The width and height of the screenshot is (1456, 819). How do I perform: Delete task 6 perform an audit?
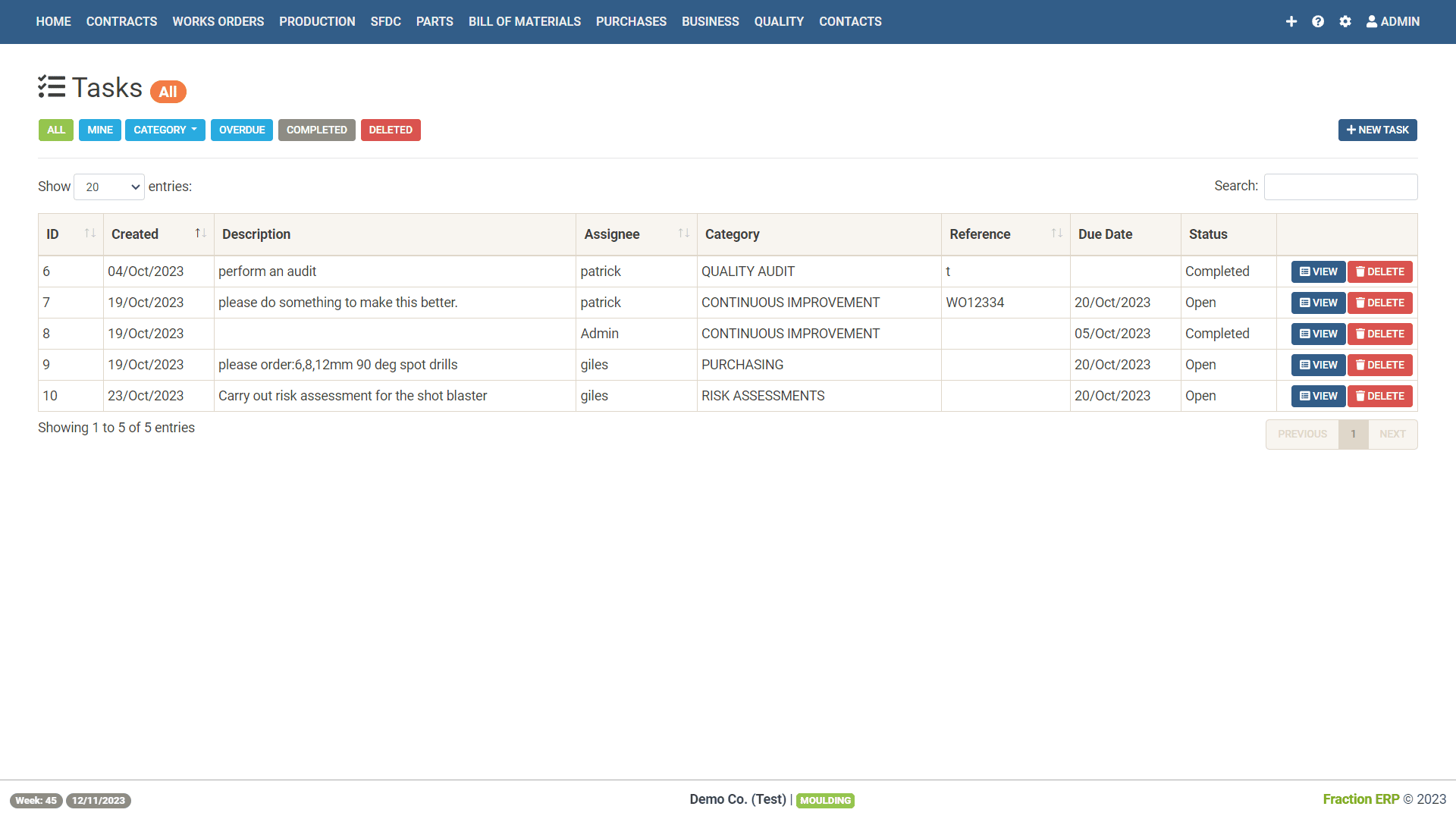point(1380,271)
